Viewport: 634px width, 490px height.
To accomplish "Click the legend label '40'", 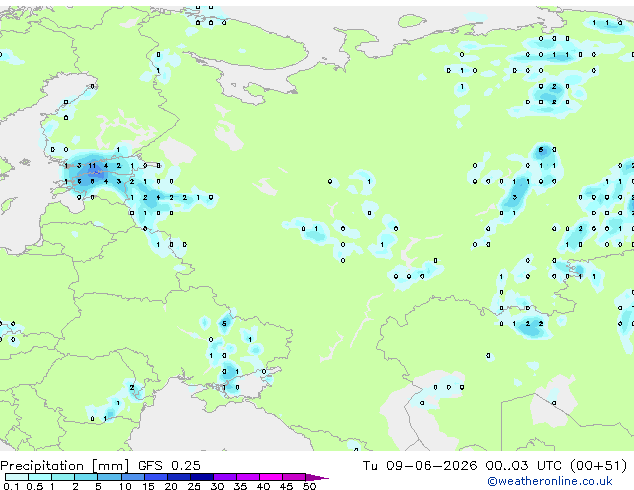I will (x=263, y=486).
